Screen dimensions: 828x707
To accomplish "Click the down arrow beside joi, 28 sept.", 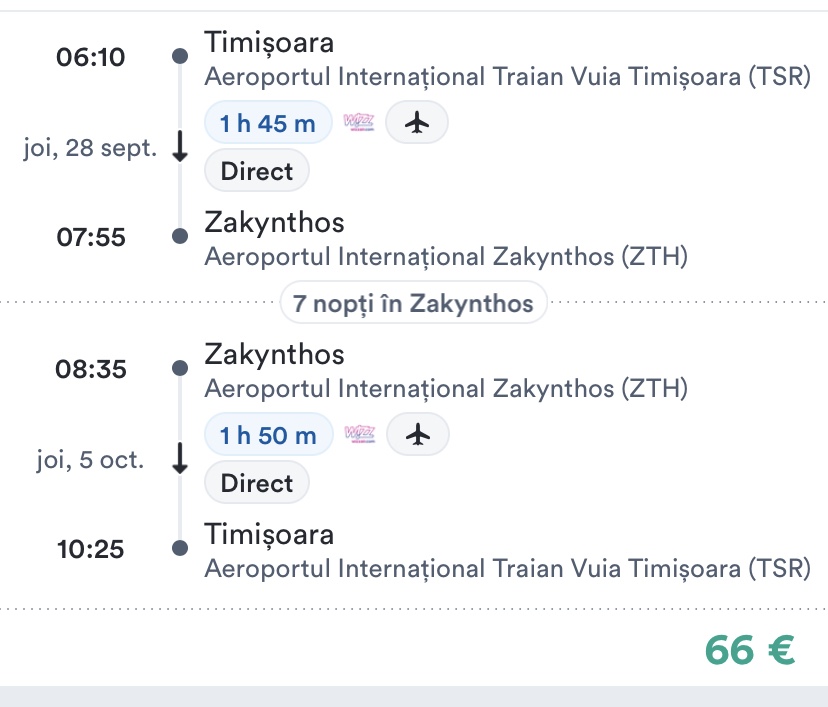I will pyautogui.click(x=180, y=147).
